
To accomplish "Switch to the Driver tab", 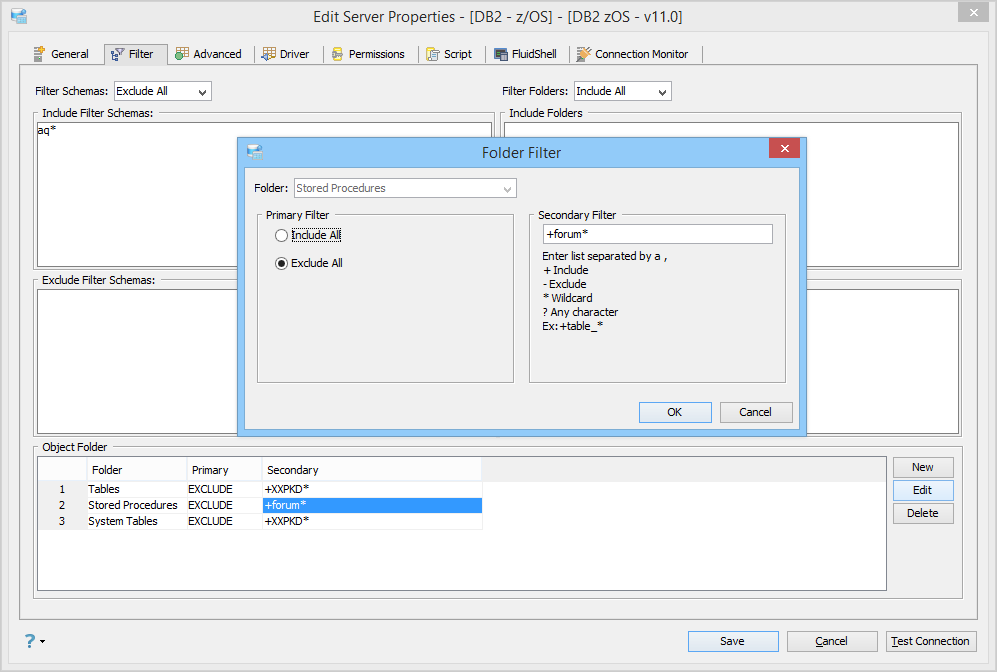I will pos(286,54).
